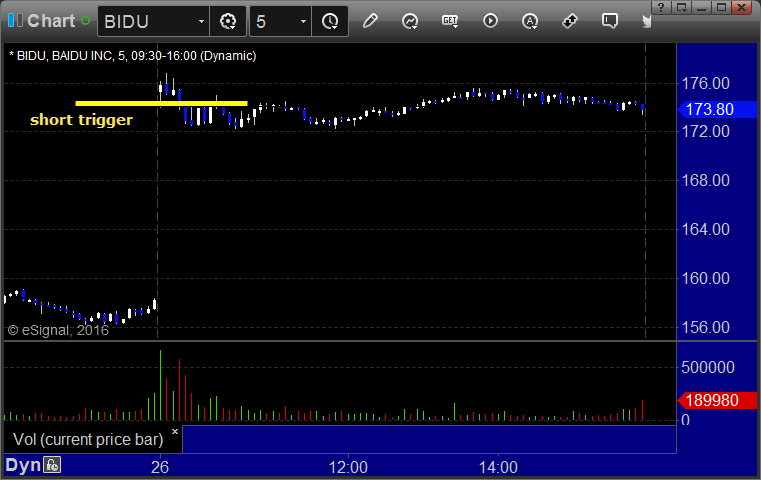
Task: Click the 164.00 price axis label
Action: point(705,229)
